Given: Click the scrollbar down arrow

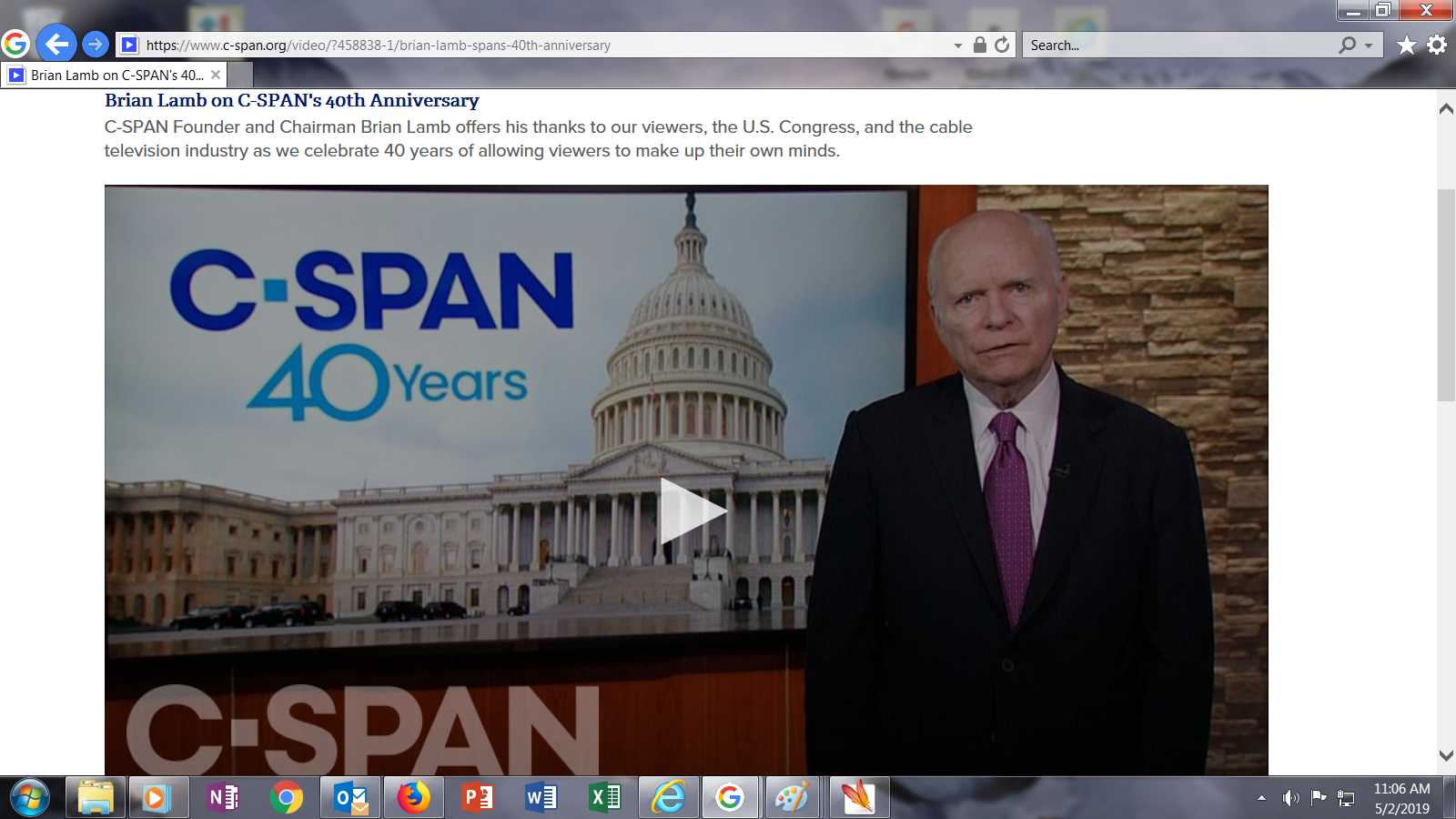Looking at the screenshot, I should (x=1446, y=755).
